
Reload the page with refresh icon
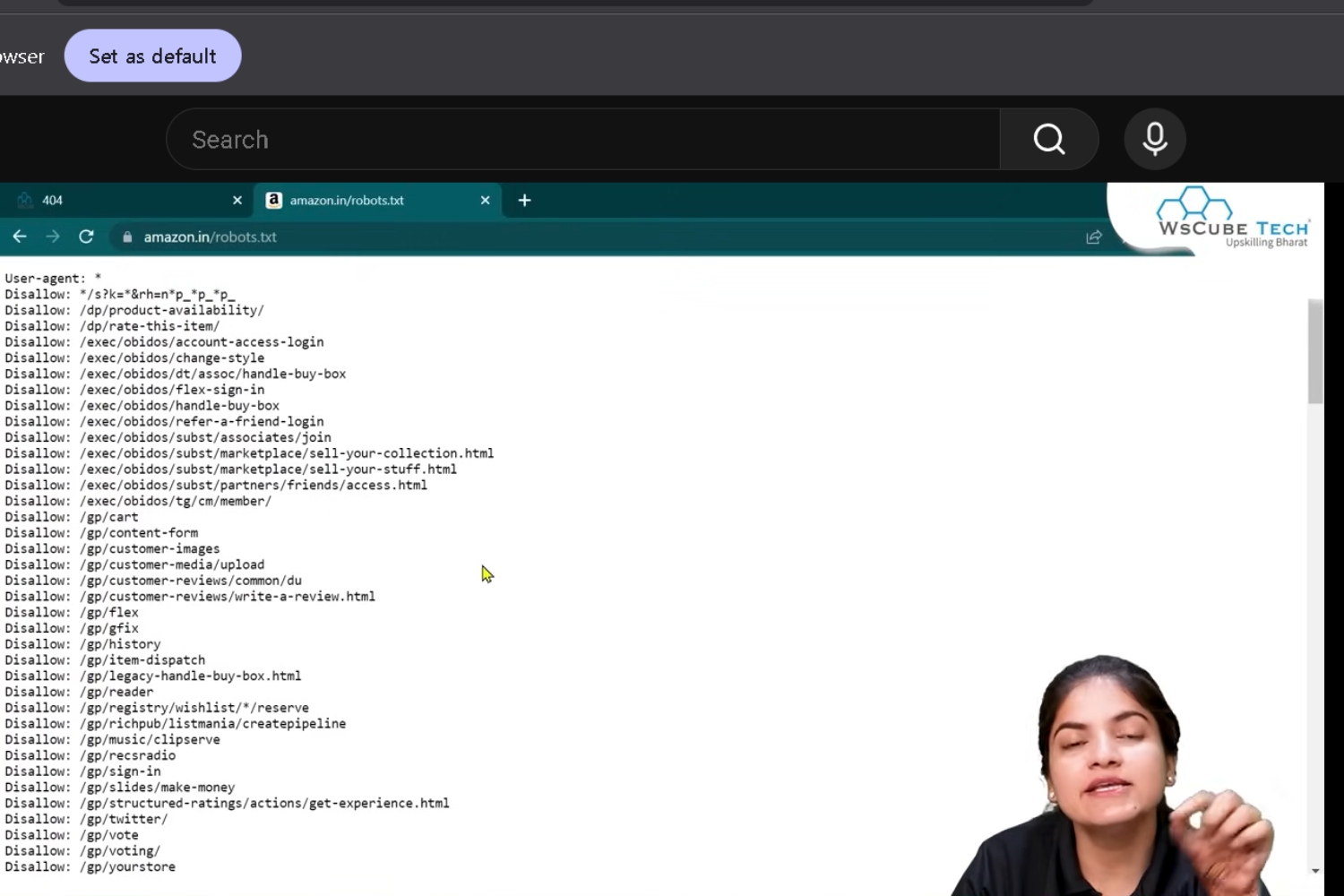point(86,237)
